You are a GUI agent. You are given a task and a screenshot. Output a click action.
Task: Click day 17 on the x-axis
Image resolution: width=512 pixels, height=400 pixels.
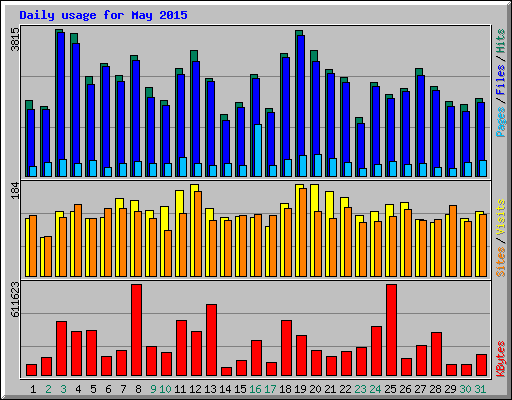(x=270, y=389)
